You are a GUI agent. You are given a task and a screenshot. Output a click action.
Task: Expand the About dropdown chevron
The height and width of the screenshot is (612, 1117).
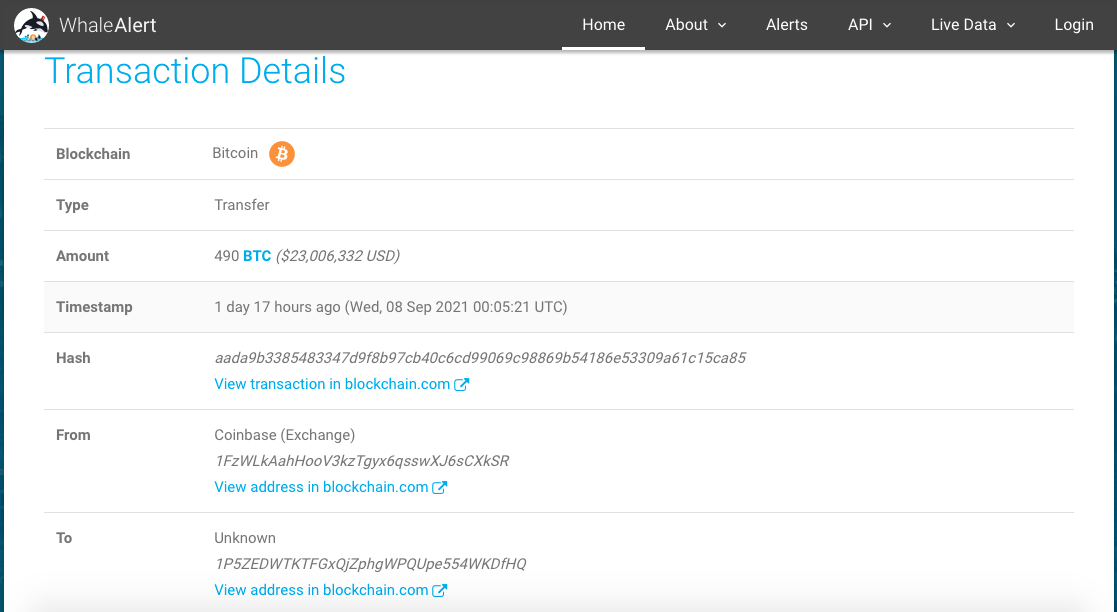tap(722, 26)
